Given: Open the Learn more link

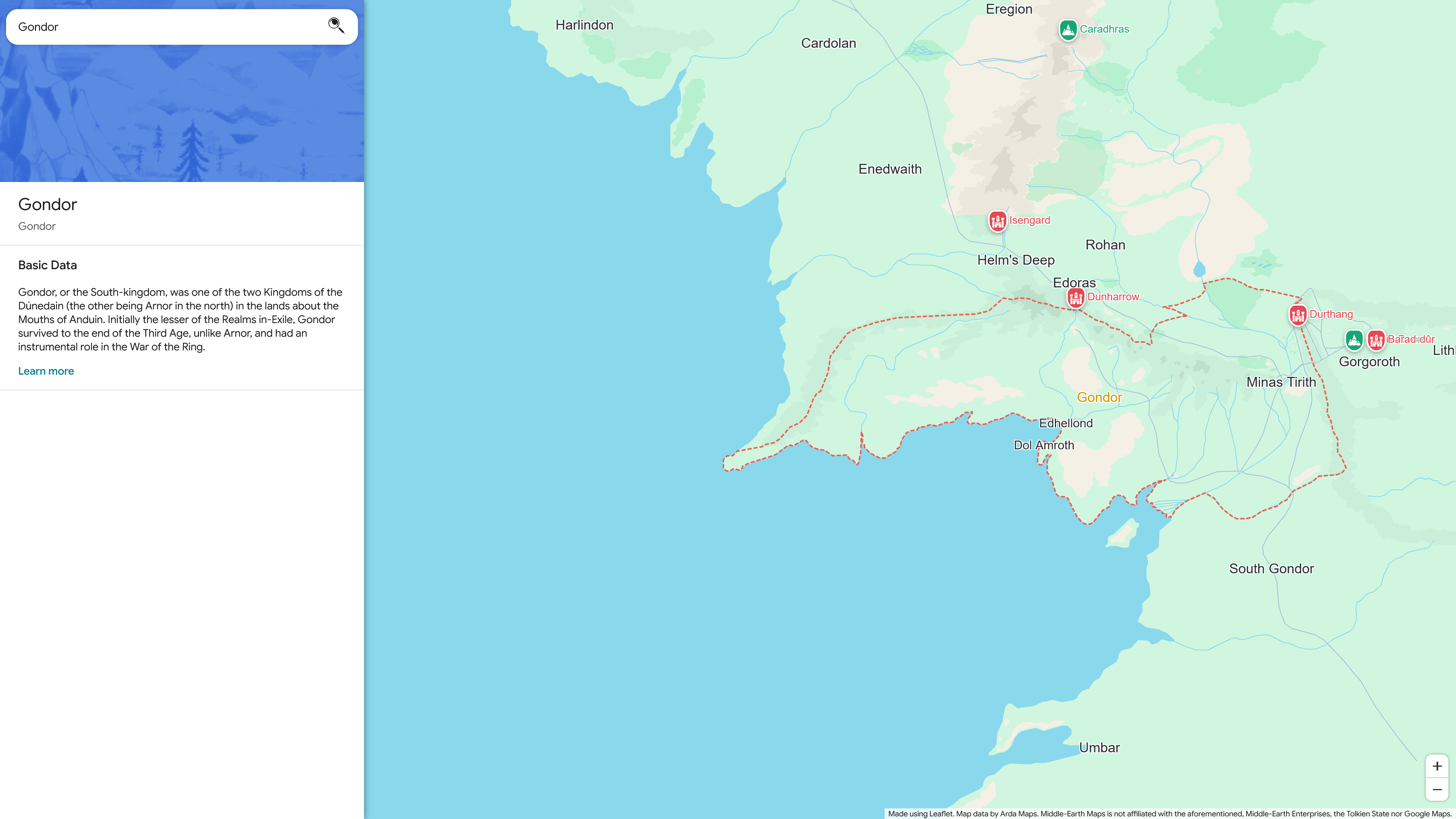Looking at the screenshot, I should (46, 371).
